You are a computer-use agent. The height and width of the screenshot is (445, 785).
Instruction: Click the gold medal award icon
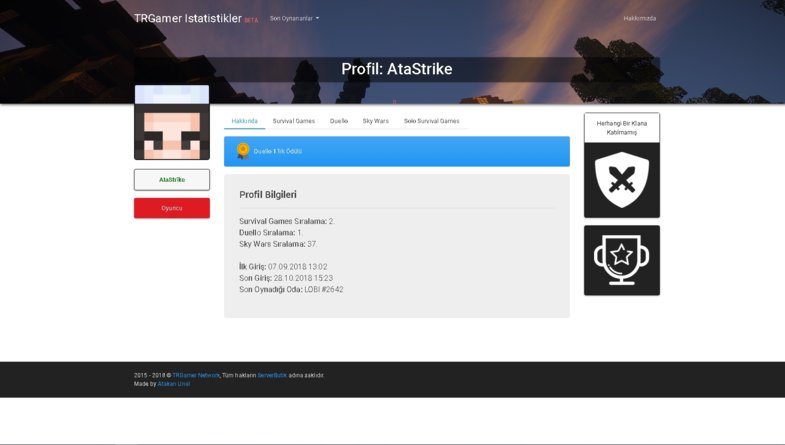click(x=243, y=151)
